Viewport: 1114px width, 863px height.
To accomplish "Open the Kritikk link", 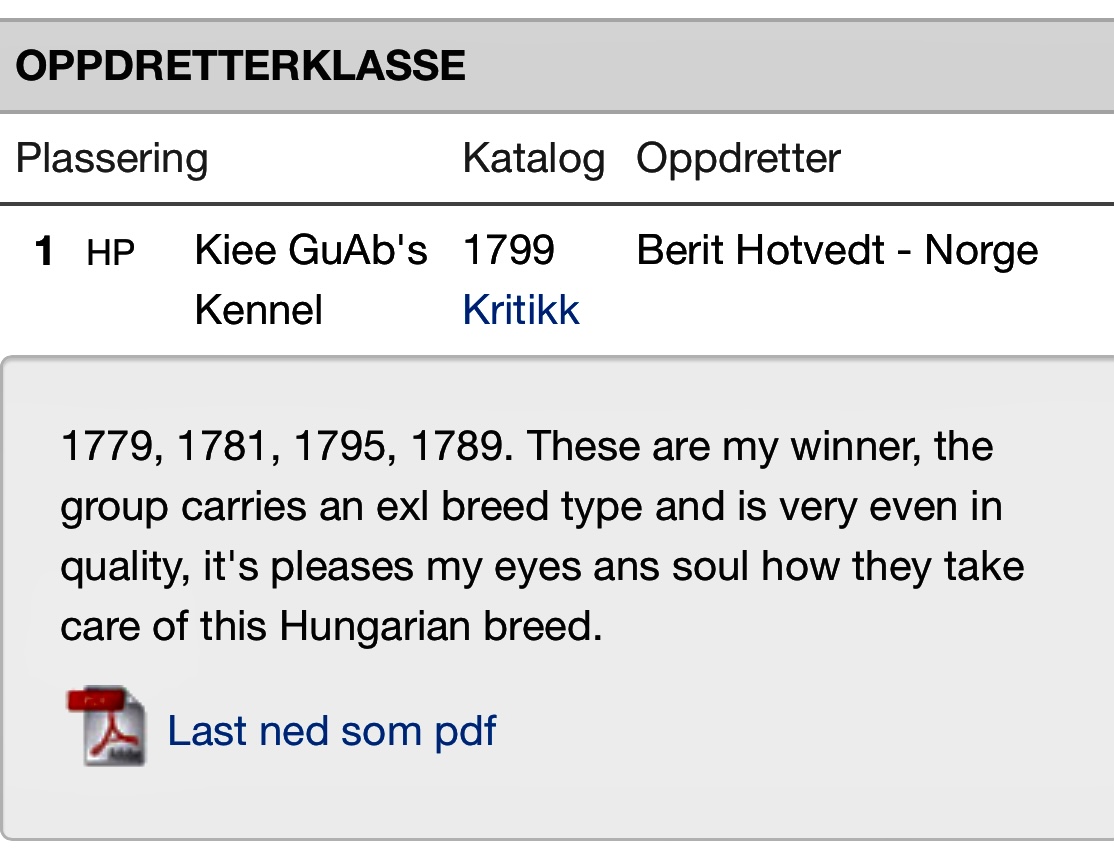I will coord(521,310).
